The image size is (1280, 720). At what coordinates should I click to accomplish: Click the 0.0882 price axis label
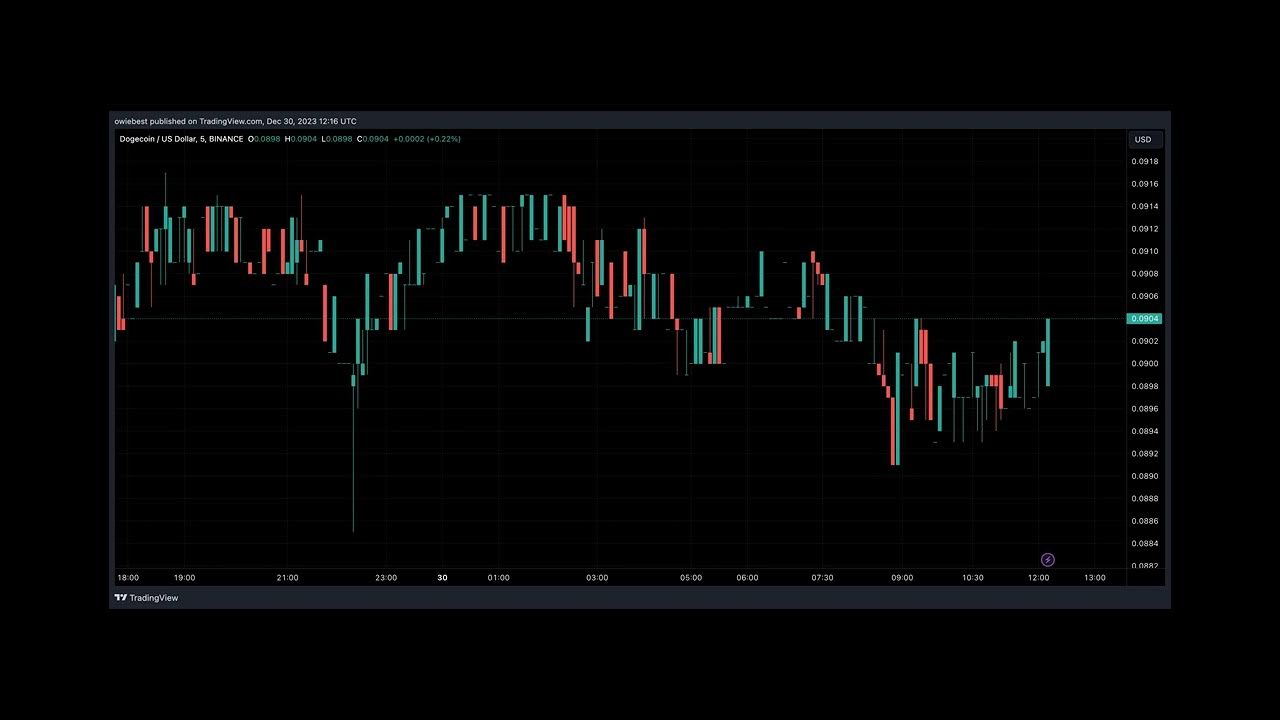pos(1145,566)
